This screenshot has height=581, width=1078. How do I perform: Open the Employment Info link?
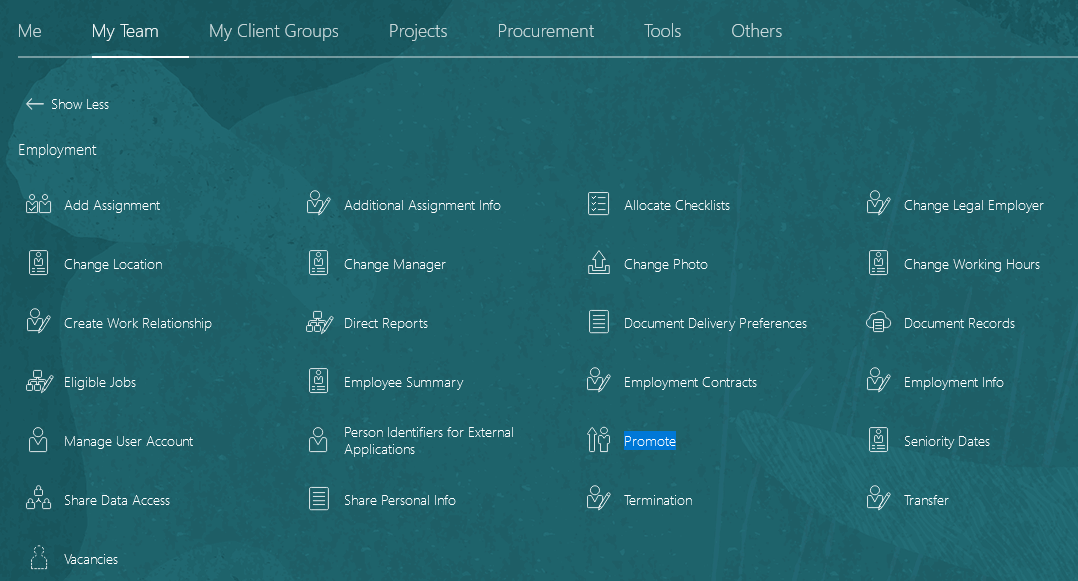pyautogui.click(x=954, y=382)
